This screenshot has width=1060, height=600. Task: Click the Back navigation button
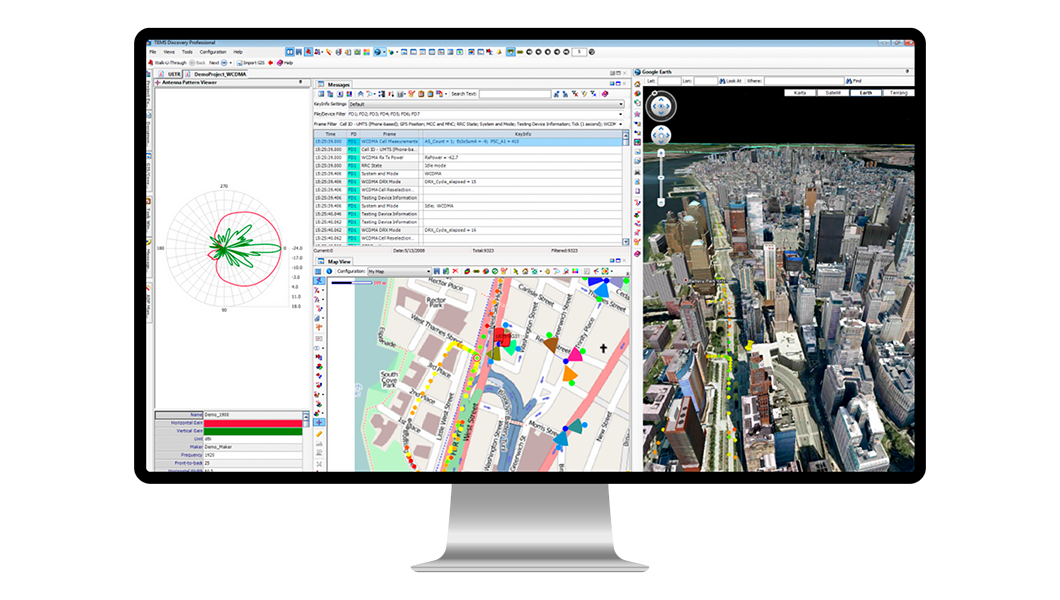tap(198, 63)
